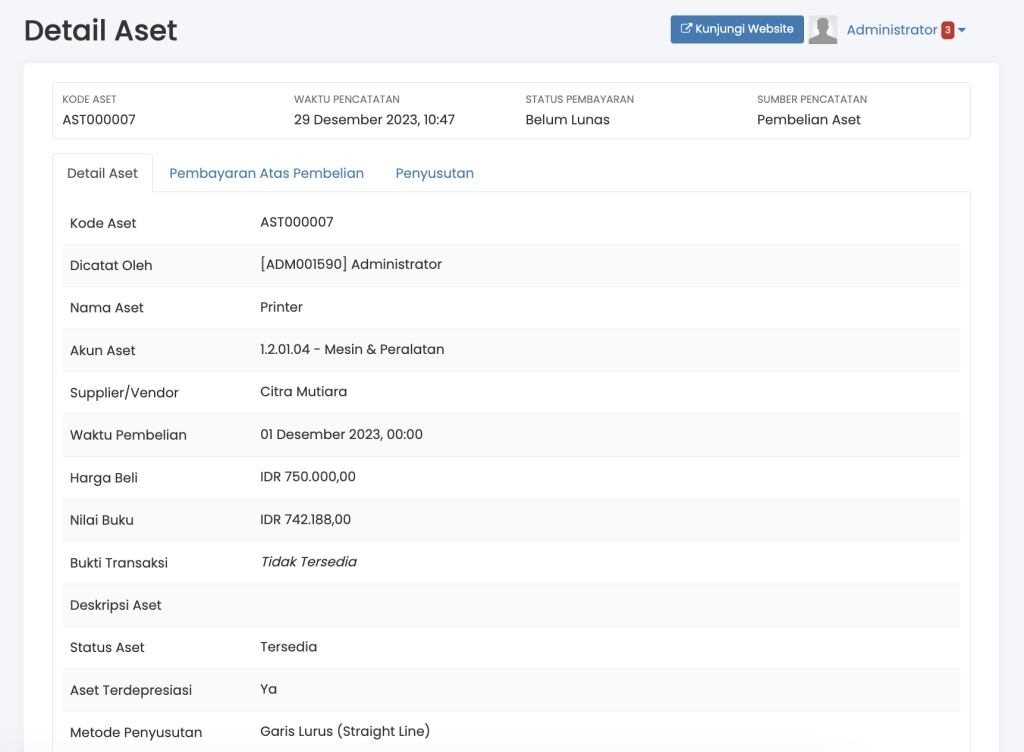Click the Metode Penyusutan Garis Lurus value

point(343,731)
